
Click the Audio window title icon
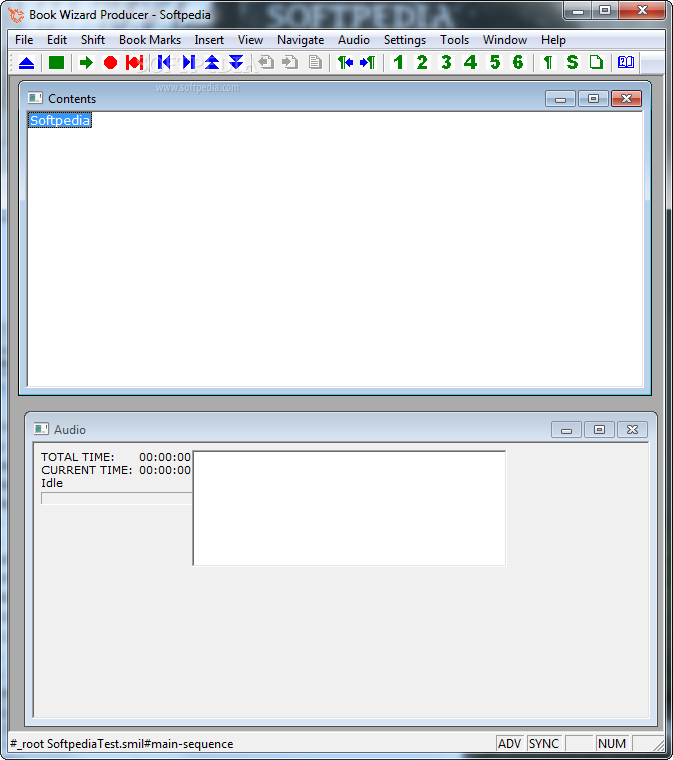click(x=41, y=429)
